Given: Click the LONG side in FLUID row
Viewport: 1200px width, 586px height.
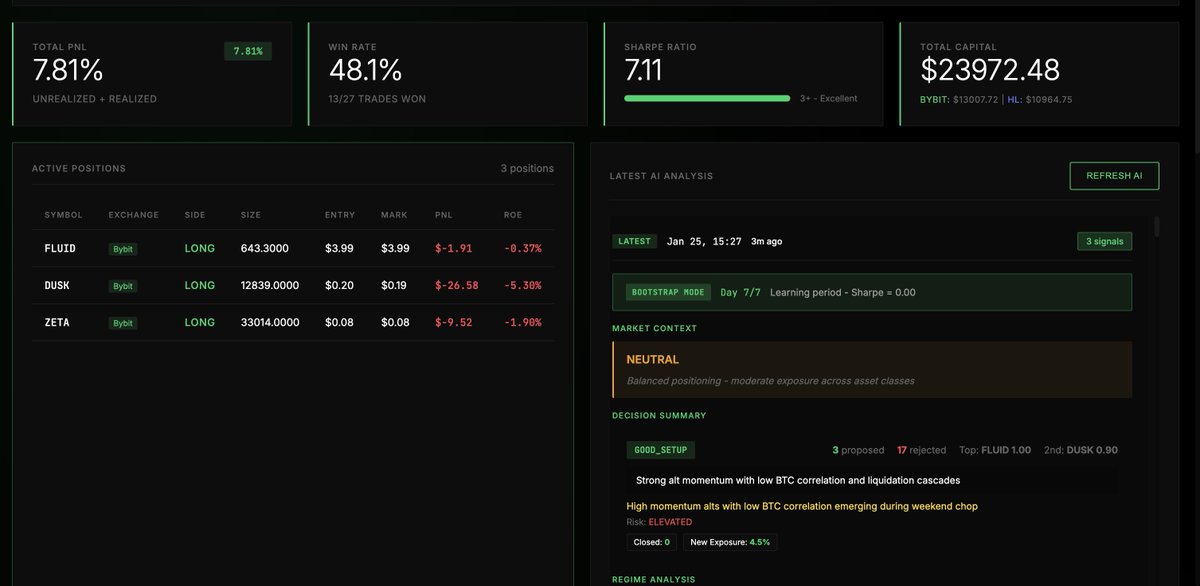Looking at the screenshot, I should [x=199, y=248].
